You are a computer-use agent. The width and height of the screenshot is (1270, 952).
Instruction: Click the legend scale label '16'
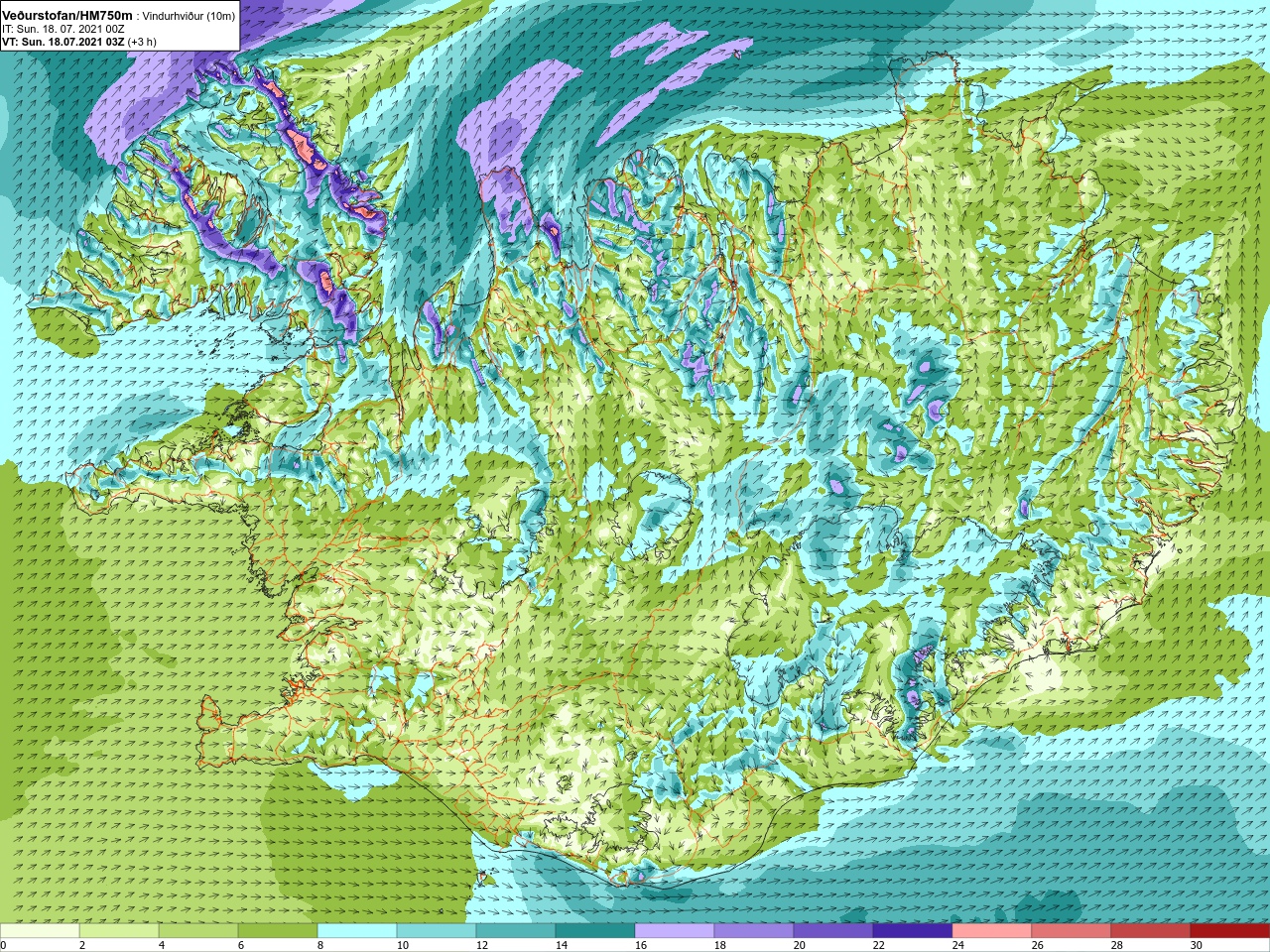tap(641, 945)
